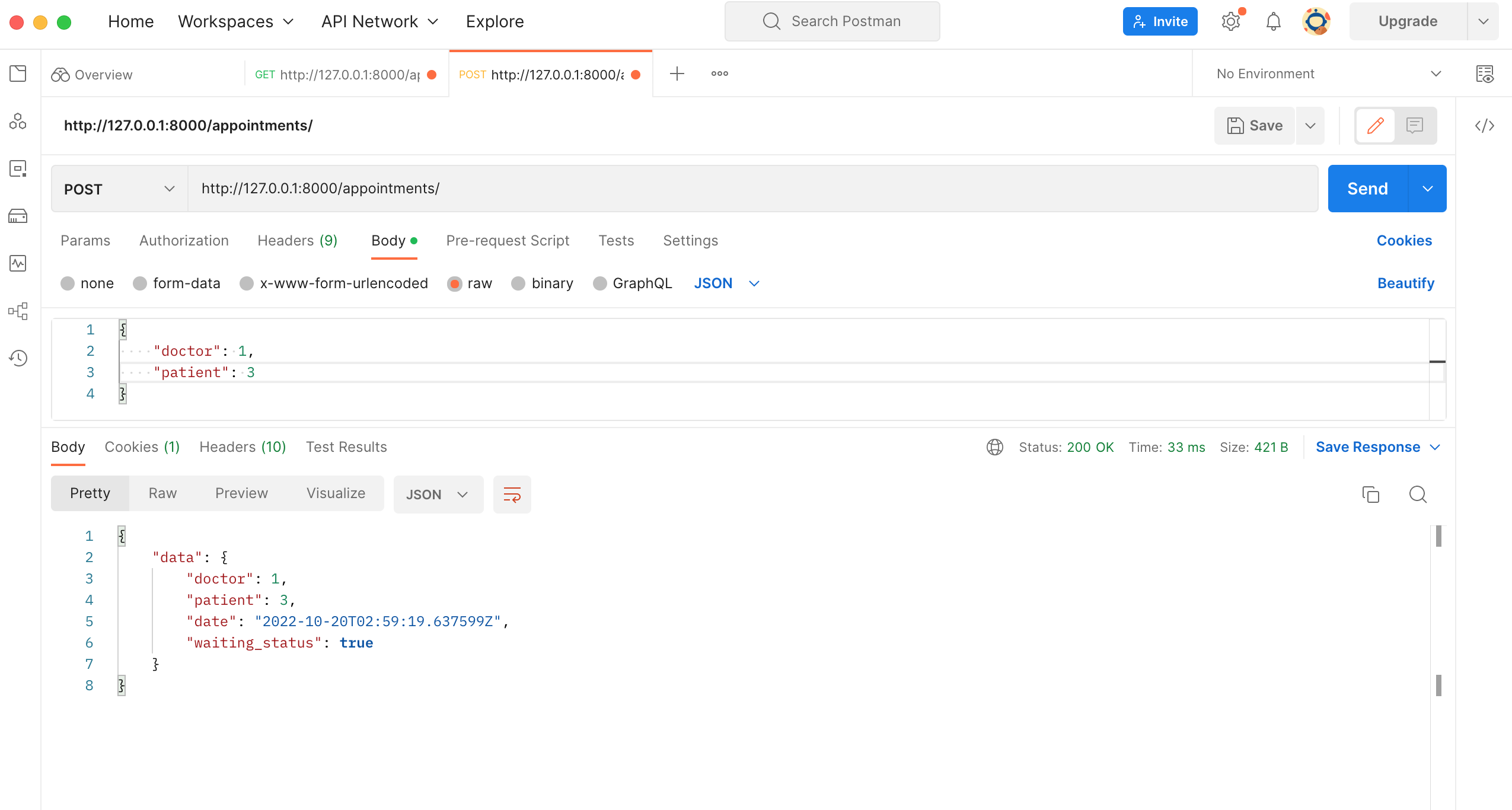Image resolution: width=1512 pixels, height=810 pixels.
Task: Open the History panel in the sidebar
Action: coord(17,358)
